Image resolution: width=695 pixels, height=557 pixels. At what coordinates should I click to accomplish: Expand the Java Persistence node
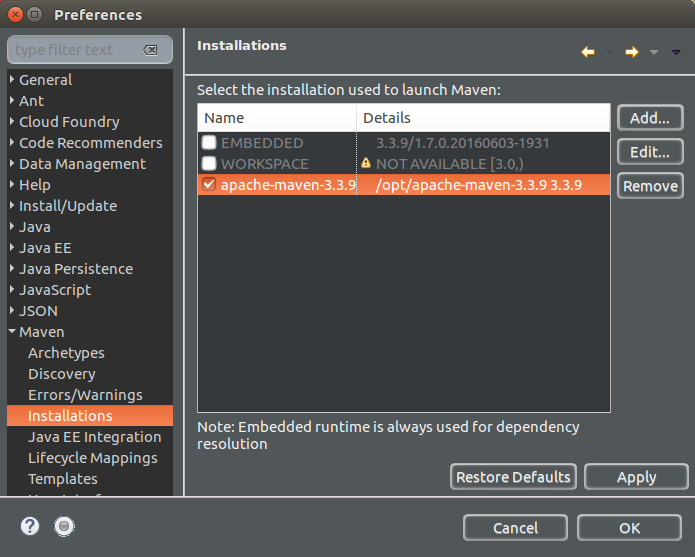click(12, 269)
